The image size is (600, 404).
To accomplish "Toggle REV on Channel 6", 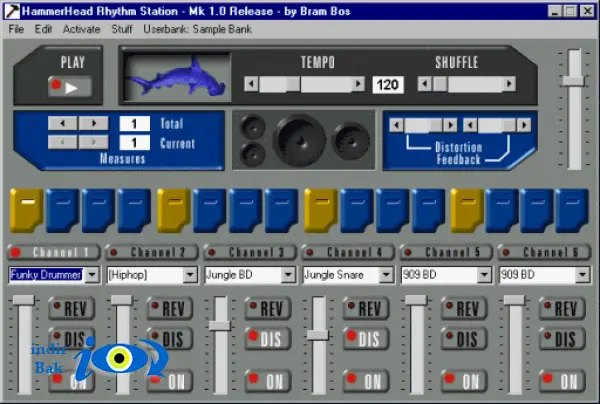I will (562, 308).
